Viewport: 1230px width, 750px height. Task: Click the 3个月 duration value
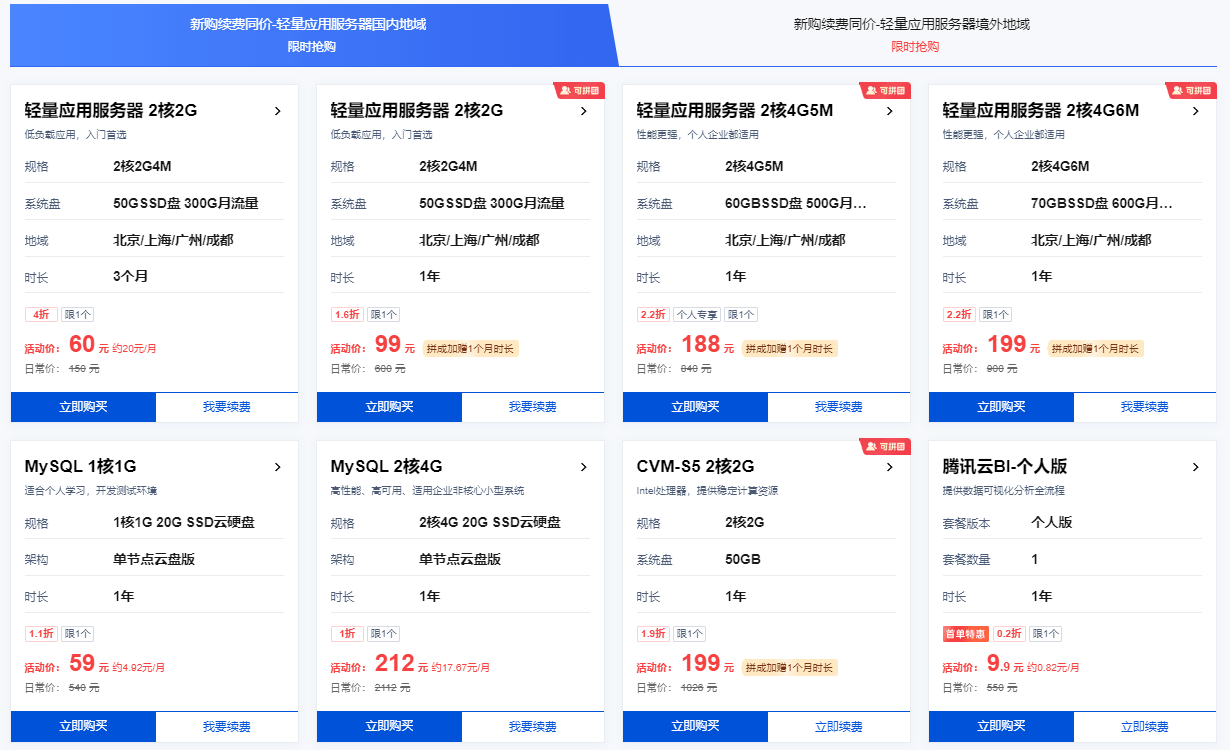click(131, 276)
